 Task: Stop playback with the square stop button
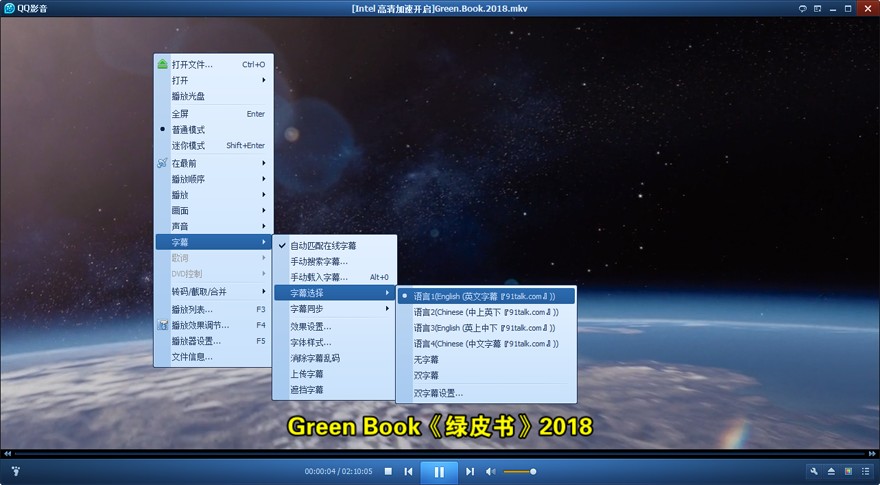(388, 472)
